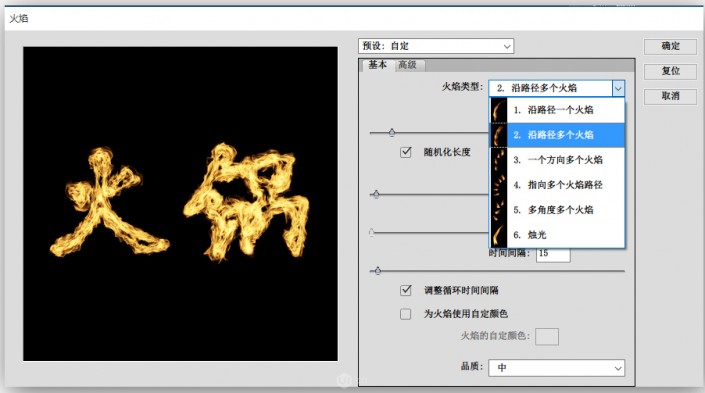705x393 pixels.
Task: Click the flame icon beside 沿路径一个火焰
Action: (499, 110)
